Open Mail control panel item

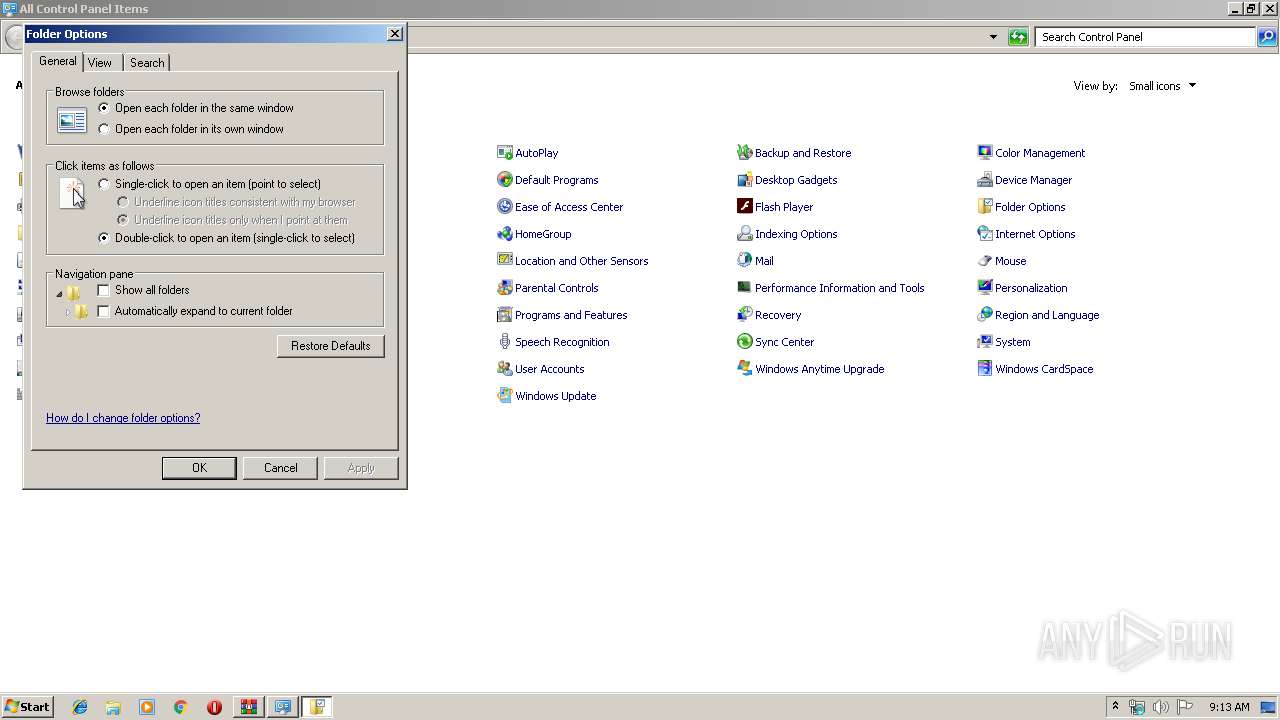755,261
